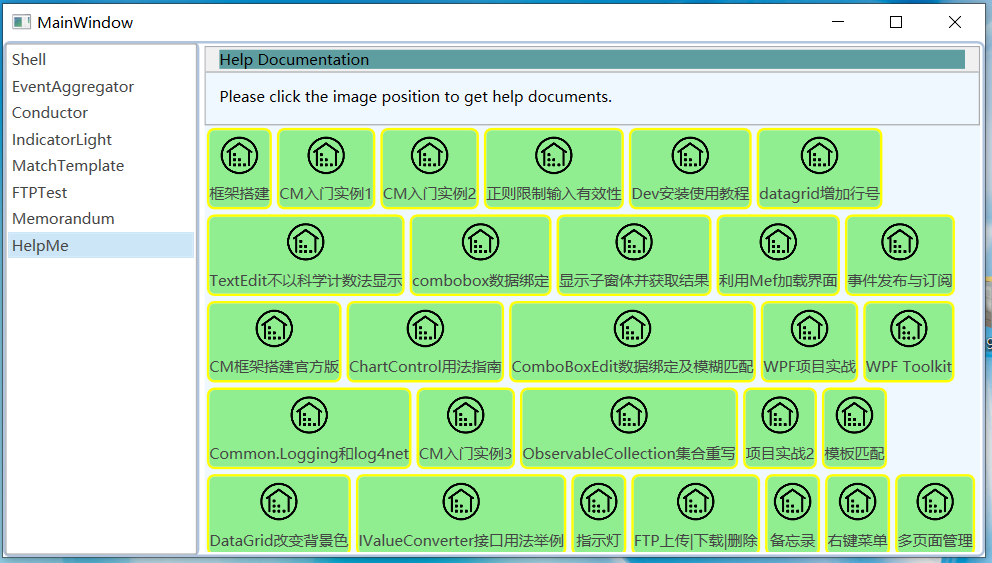Select the 正则限制输入有效性 tile icon

click(x=554, y=156)
